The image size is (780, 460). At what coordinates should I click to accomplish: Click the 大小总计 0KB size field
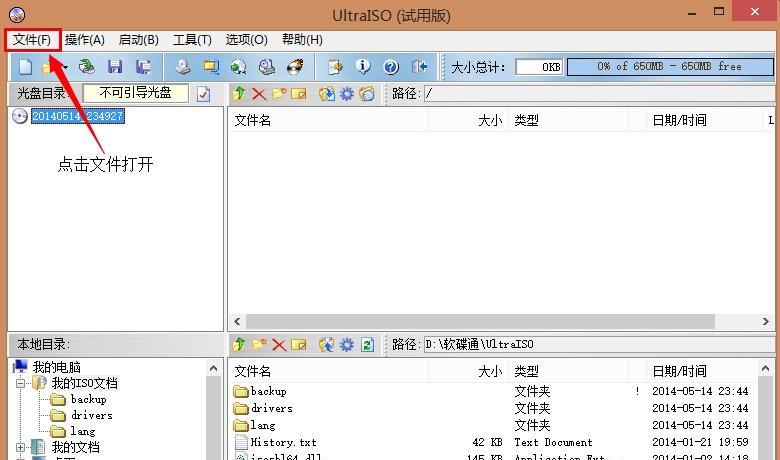click(539, 67)
